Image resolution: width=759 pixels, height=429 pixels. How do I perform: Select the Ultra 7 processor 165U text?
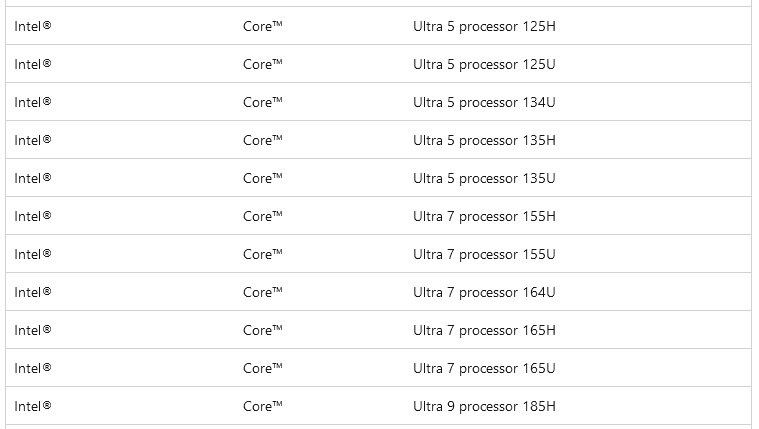[484, 368]
